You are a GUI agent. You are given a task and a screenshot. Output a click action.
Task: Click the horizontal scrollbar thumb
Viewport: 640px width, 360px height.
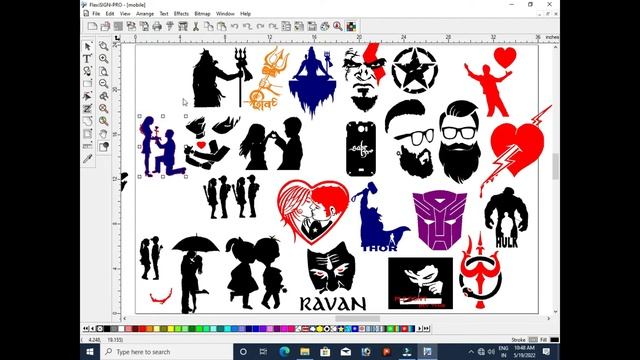[358, 318]
